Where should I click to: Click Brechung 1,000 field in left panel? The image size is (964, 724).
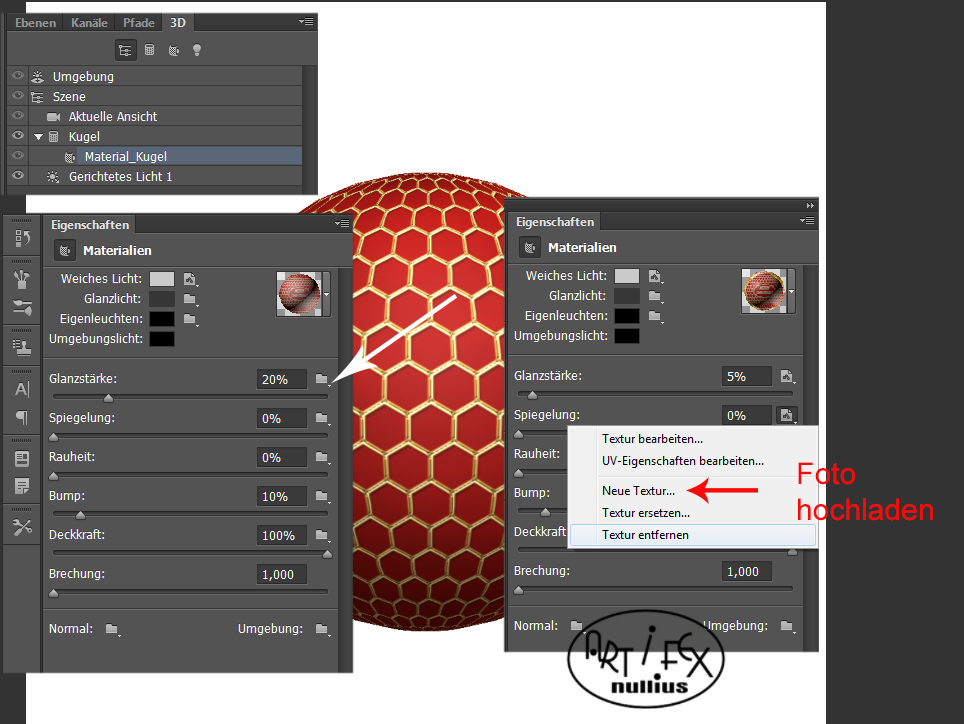point(282,575)
